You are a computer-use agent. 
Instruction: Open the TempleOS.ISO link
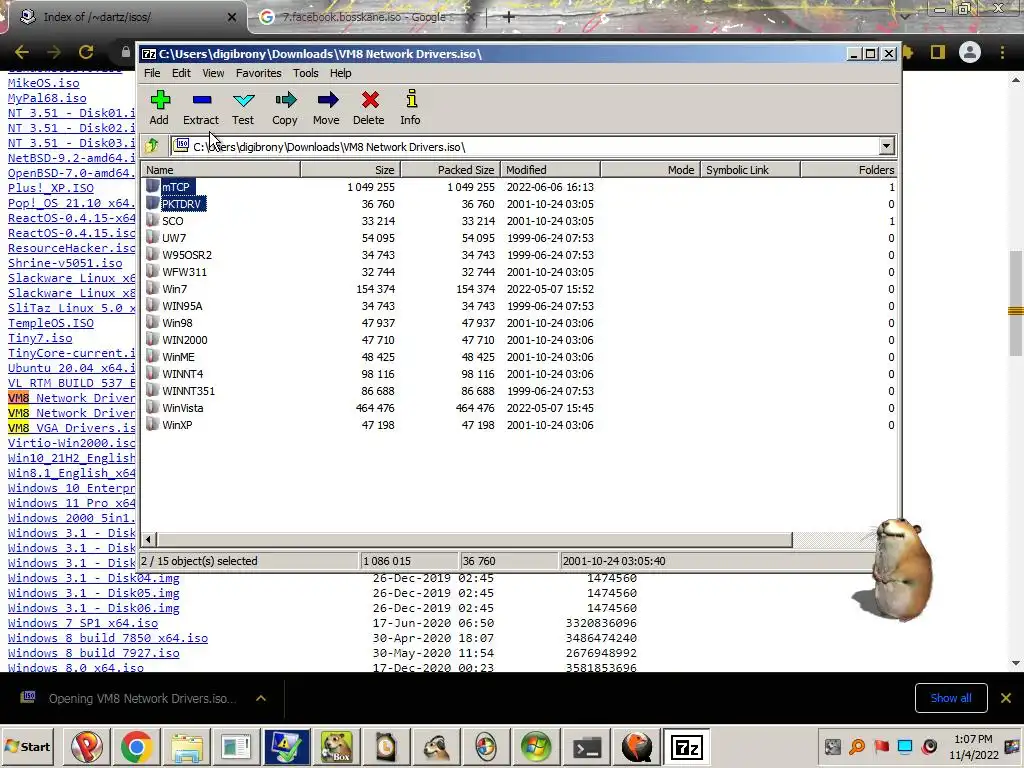pyautogui.click(x=51, y=323)
